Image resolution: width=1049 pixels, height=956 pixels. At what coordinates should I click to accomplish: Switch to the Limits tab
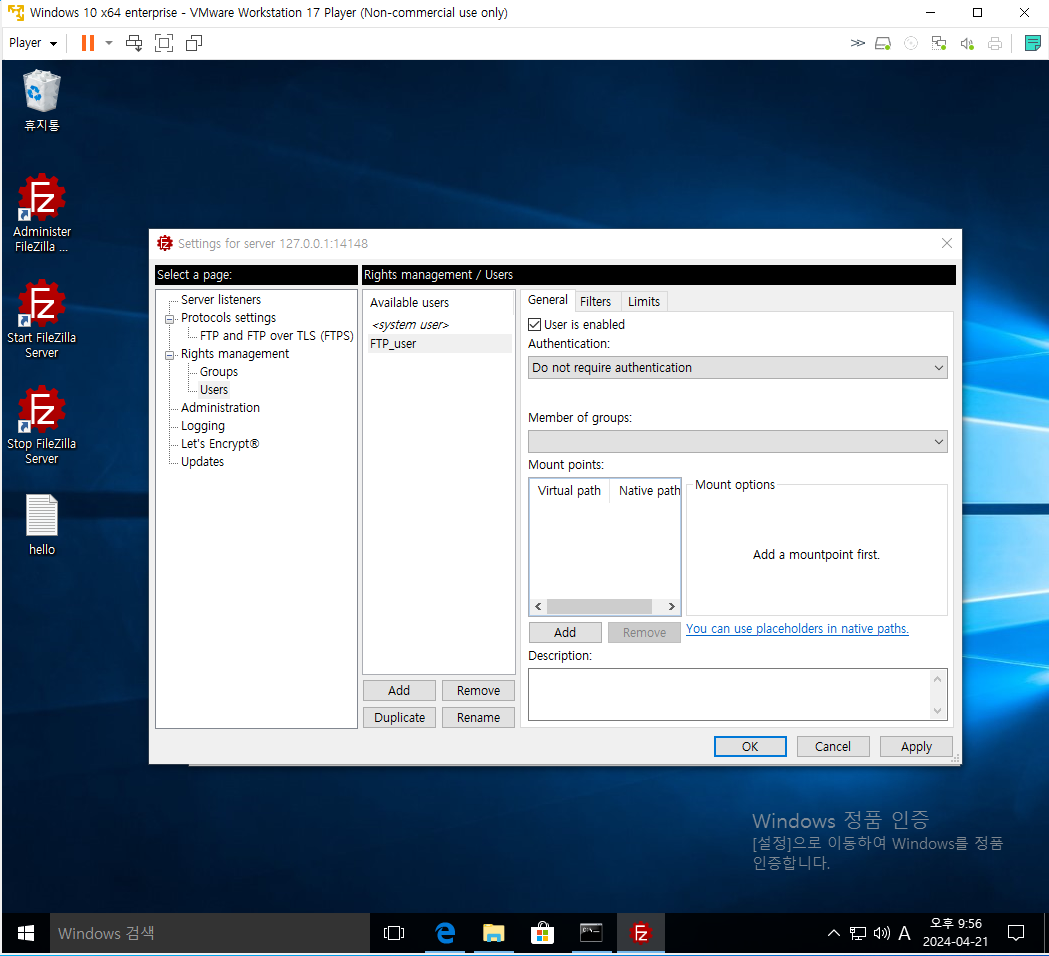(x=644, y=302)
